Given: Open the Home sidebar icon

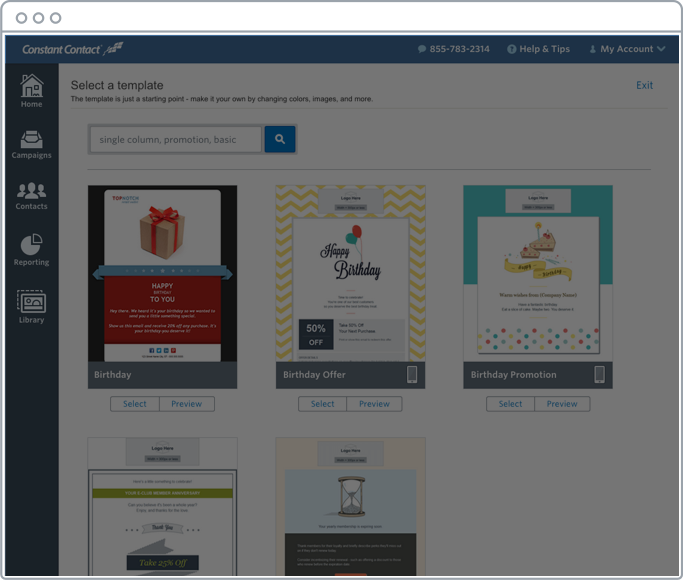Looking at the screenshot, I should coord(31,90).
